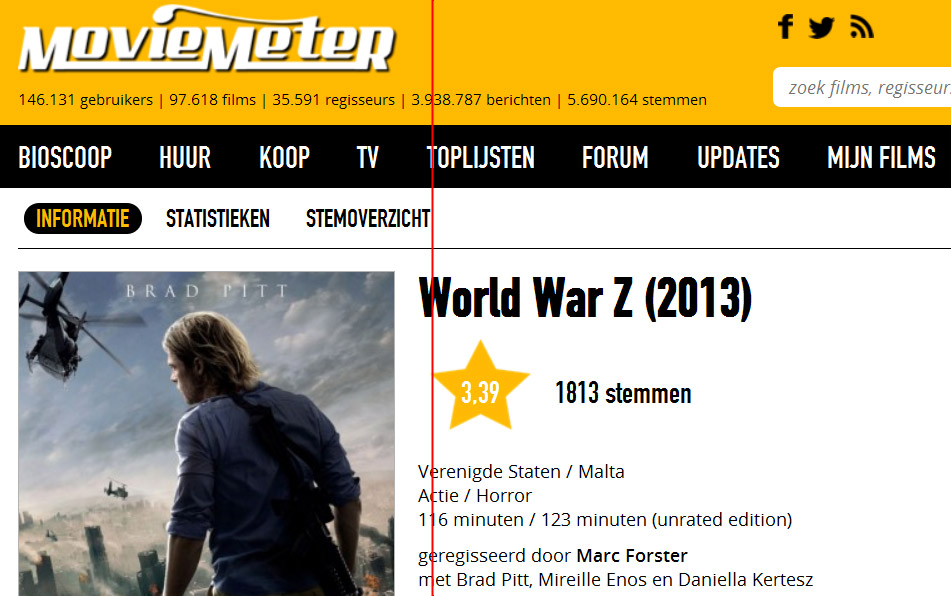Click the World War Z poster image
Screen dimensions: 951x596
[x=206, y=434]
